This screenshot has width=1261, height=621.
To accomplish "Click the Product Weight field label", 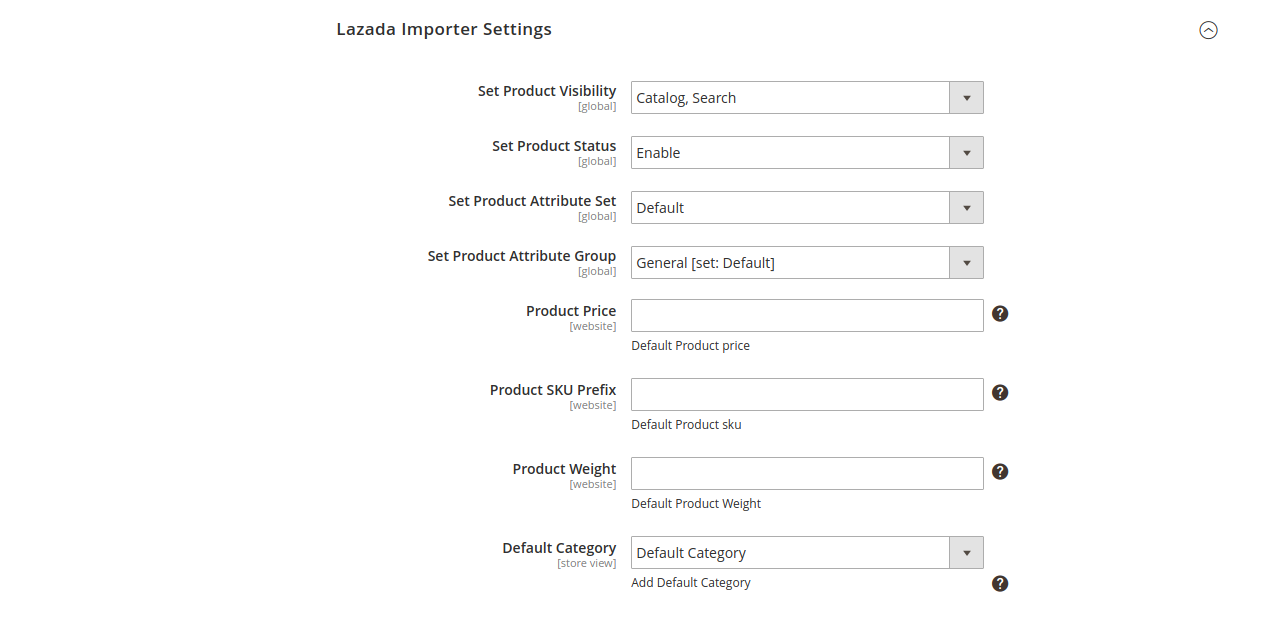I will click(564, 469).
